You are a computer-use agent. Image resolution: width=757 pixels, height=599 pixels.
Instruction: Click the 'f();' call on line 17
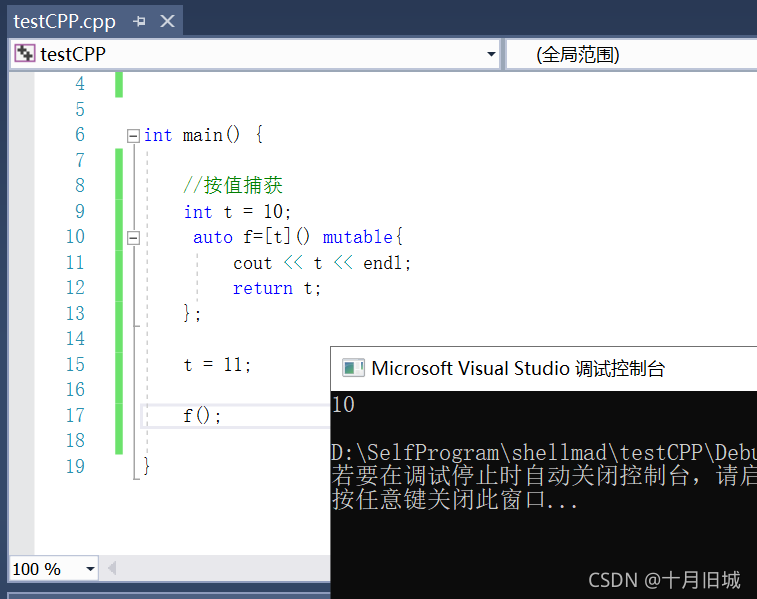202,416
